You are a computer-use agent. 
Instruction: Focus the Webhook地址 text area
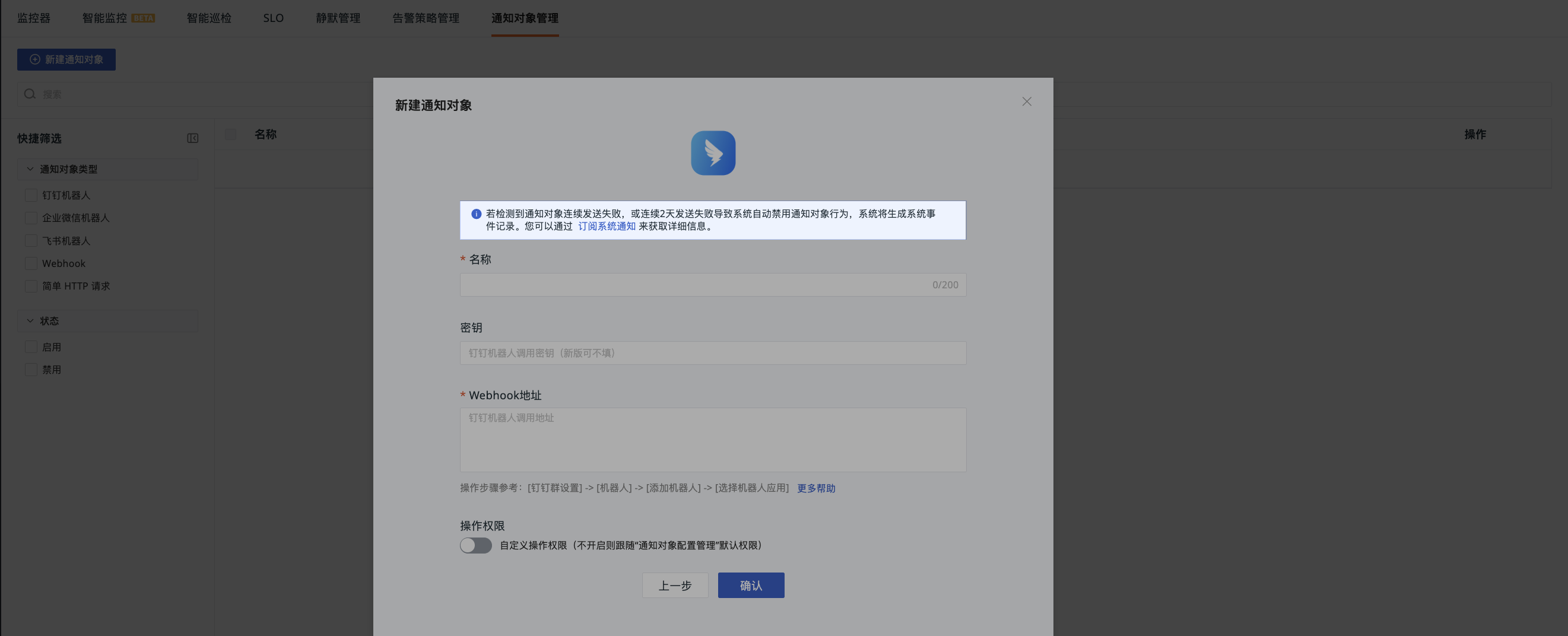click(713, 440)
